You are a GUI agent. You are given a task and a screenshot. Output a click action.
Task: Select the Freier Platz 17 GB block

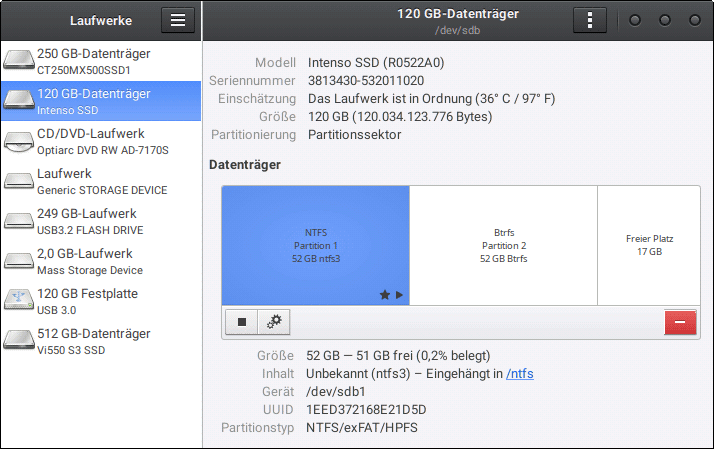(649, 245)
